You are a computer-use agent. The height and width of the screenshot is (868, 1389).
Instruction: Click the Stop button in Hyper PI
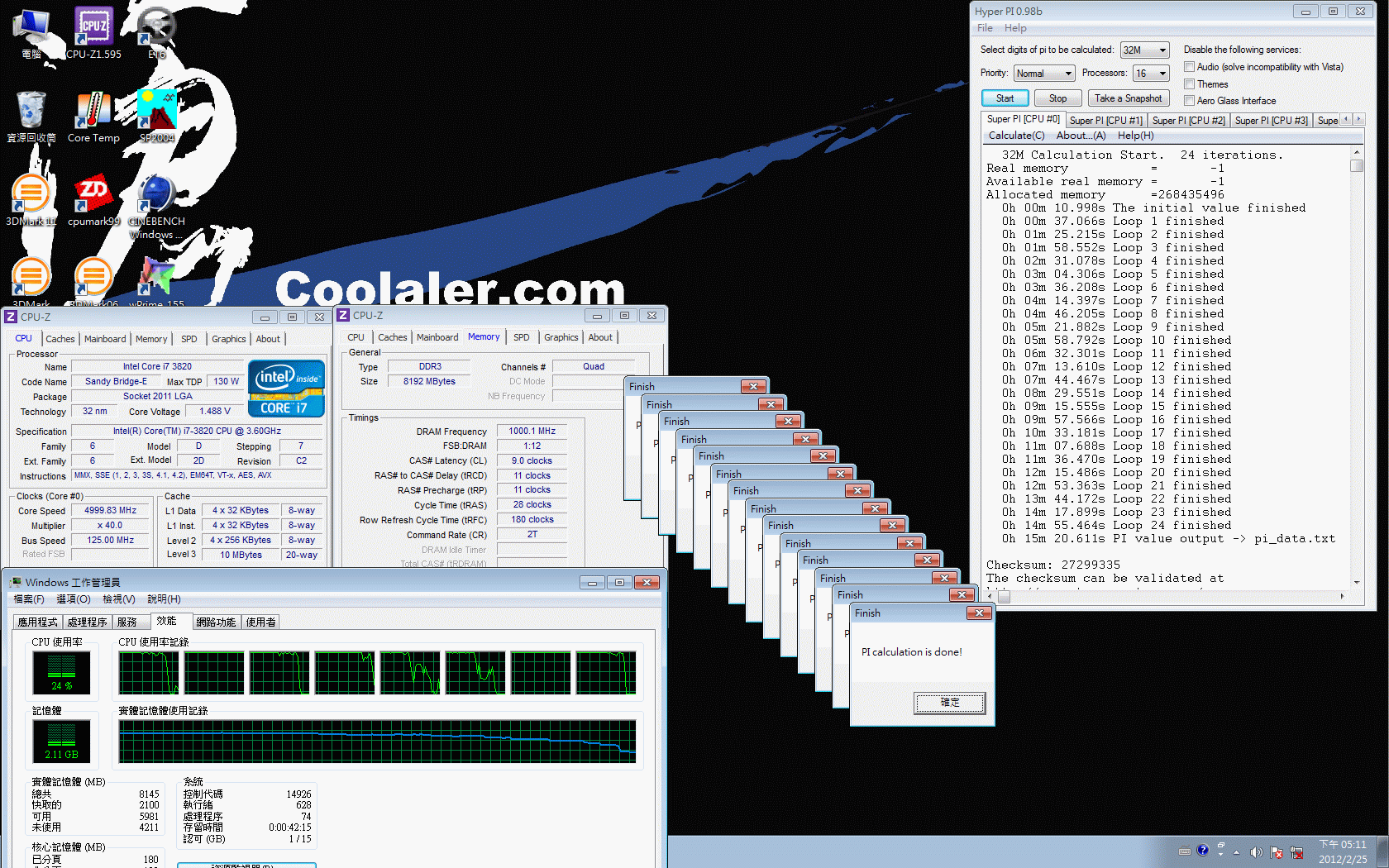click(x=1058, y=98)
